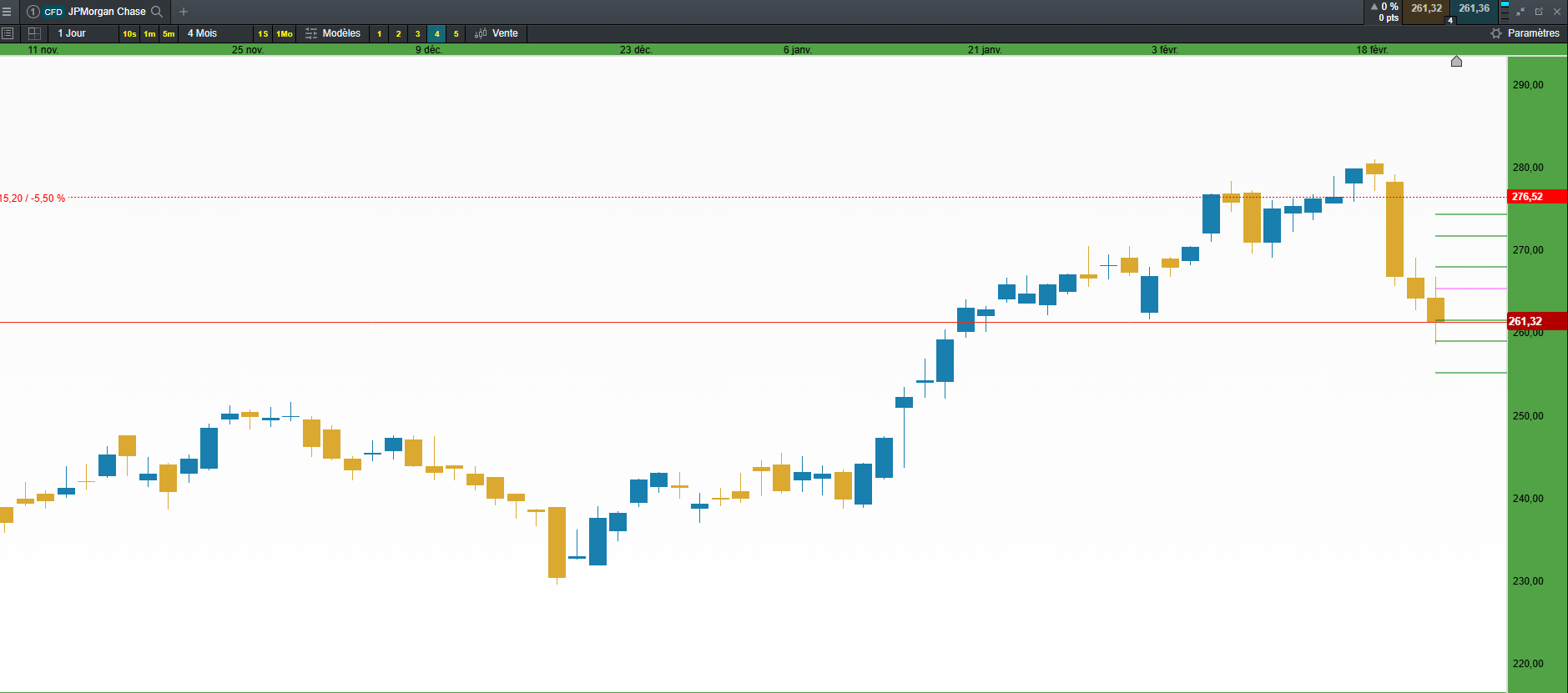Click the 261,32 sell price button
This screenshot has width=1568, height=693.
[x=1426, y=8]
